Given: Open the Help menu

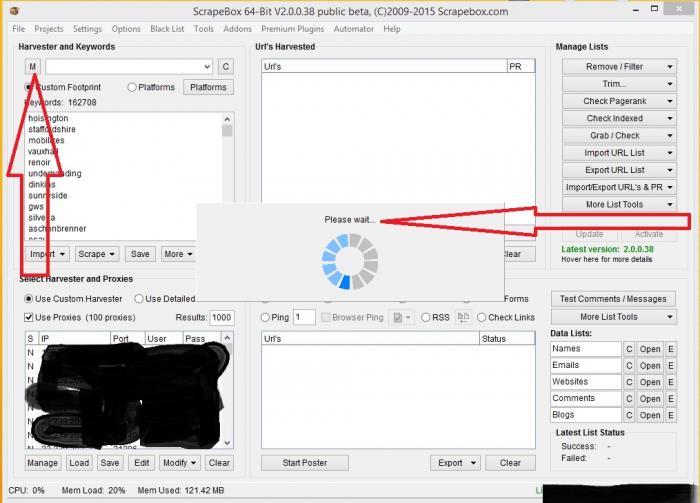Looking at the screenshot, I should (x=392, y=29).
